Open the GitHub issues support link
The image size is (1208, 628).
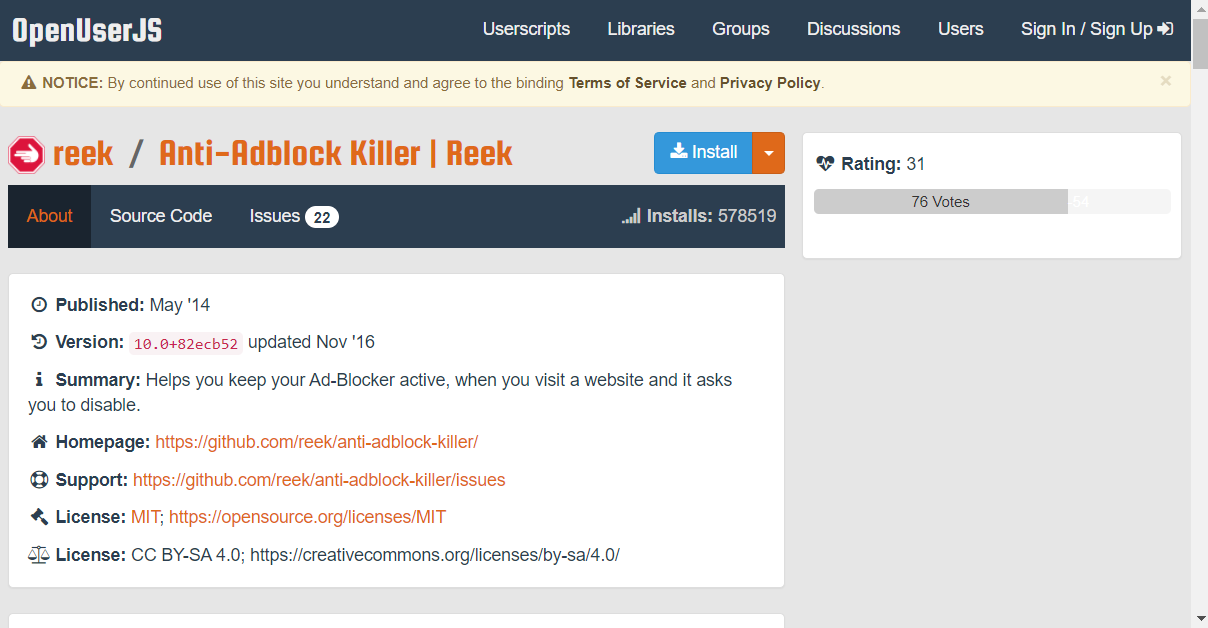pos(319,480)
